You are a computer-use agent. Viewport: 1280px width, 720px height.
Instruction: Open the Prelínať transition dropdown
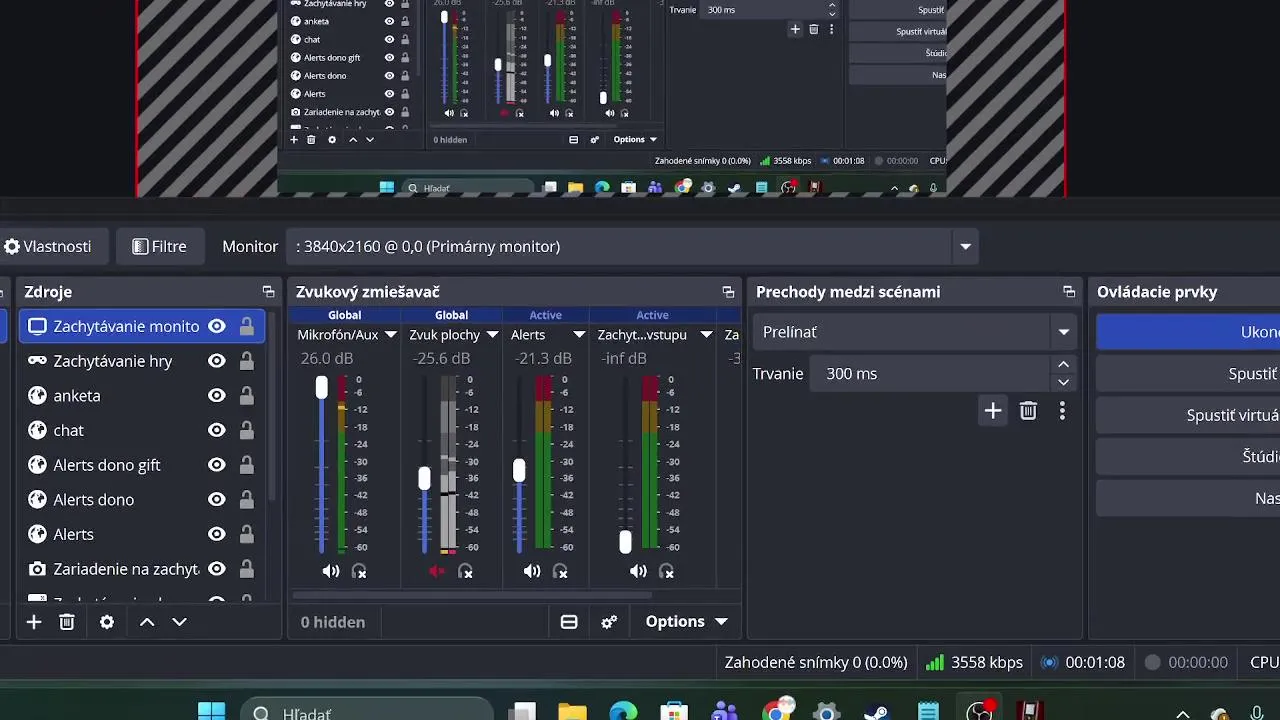[x=1063, y=332]
